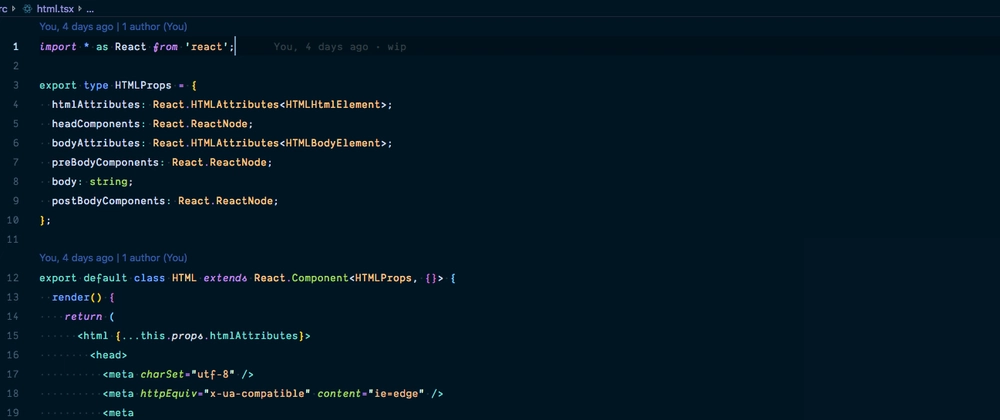Click "1 author (You)" CodeLens above line 12
The height and width of the screenshot is (420, 1000).
[154, 257]
